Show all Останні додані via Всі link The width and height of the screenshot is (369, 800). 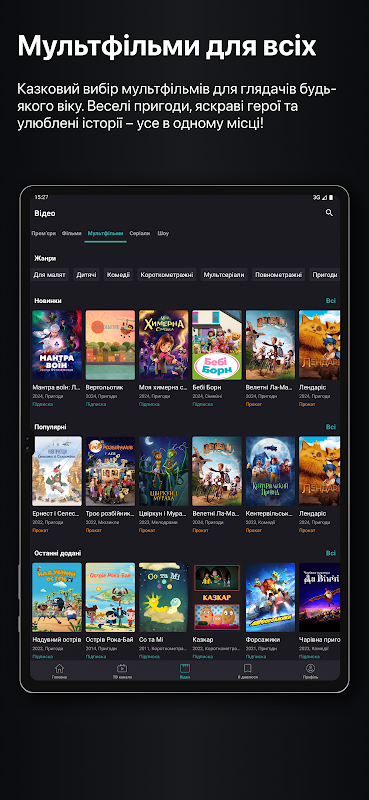coord(331,553)
